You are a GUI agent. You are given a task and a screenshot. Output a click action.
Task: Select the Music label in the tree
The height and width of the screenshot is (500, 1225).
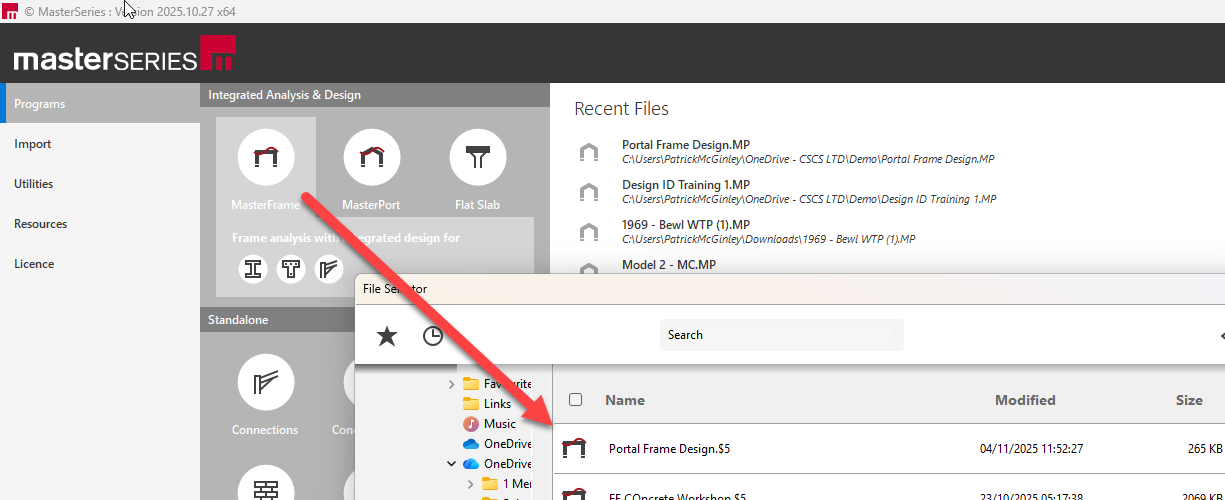pos(500,424)
